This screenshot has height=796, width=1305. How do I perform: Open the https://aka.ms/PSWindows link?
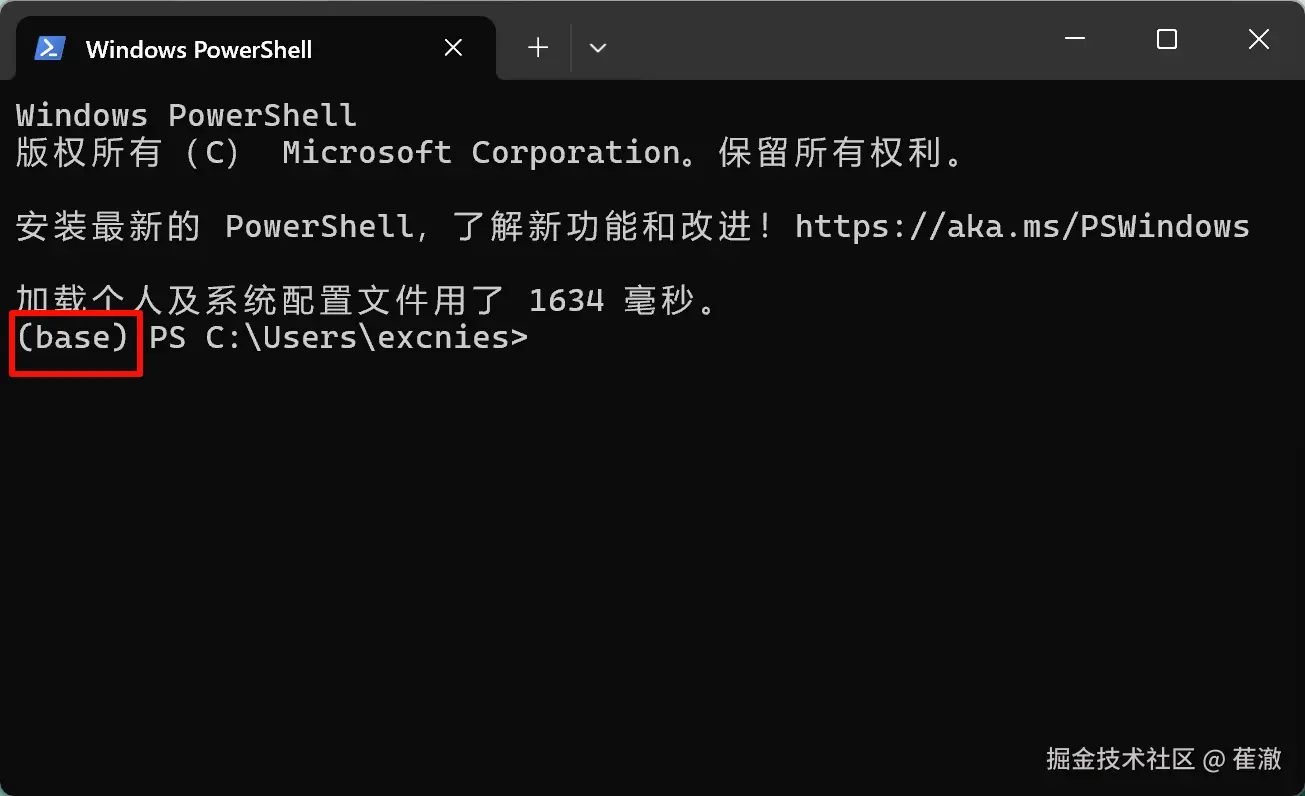(1020, 226)
